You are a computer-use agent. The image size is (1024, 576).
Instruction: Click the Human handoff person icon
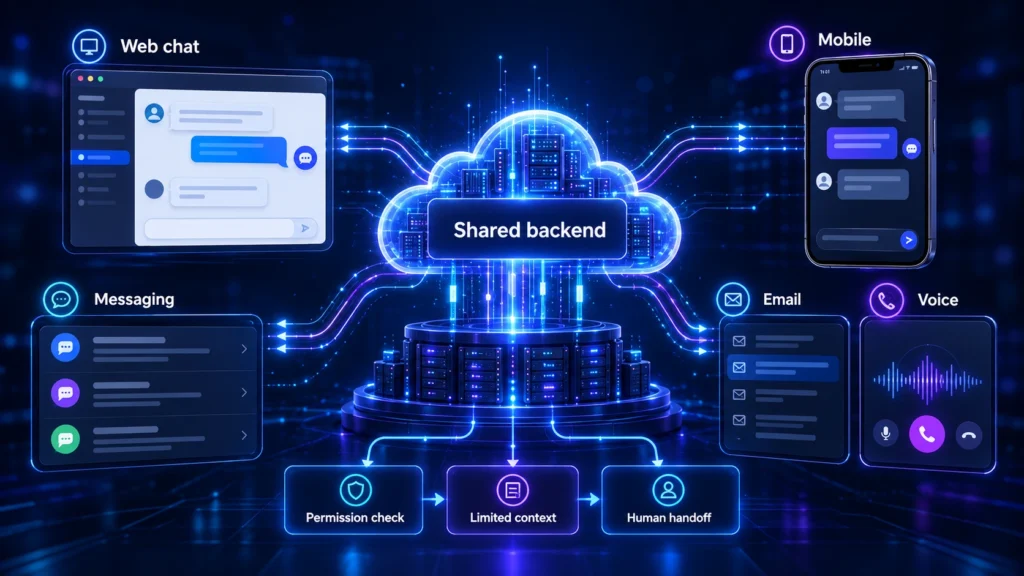(668, 490)
